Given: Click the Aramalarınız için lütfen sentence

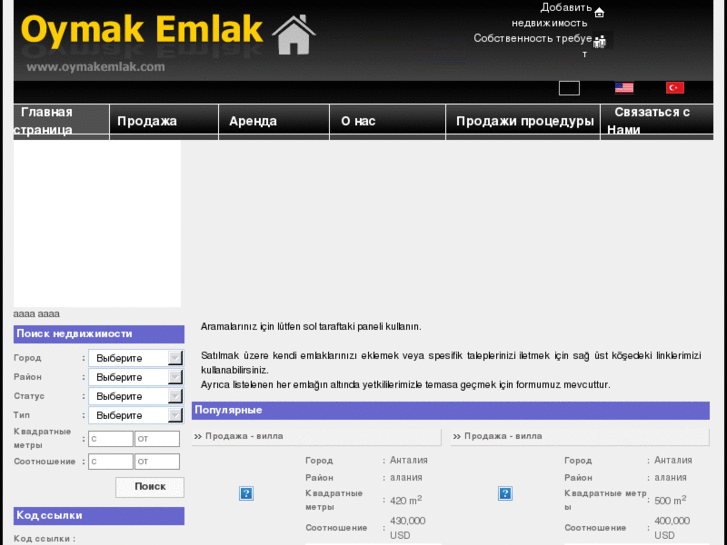Looking at the screenshot, I should coord(311,327).
